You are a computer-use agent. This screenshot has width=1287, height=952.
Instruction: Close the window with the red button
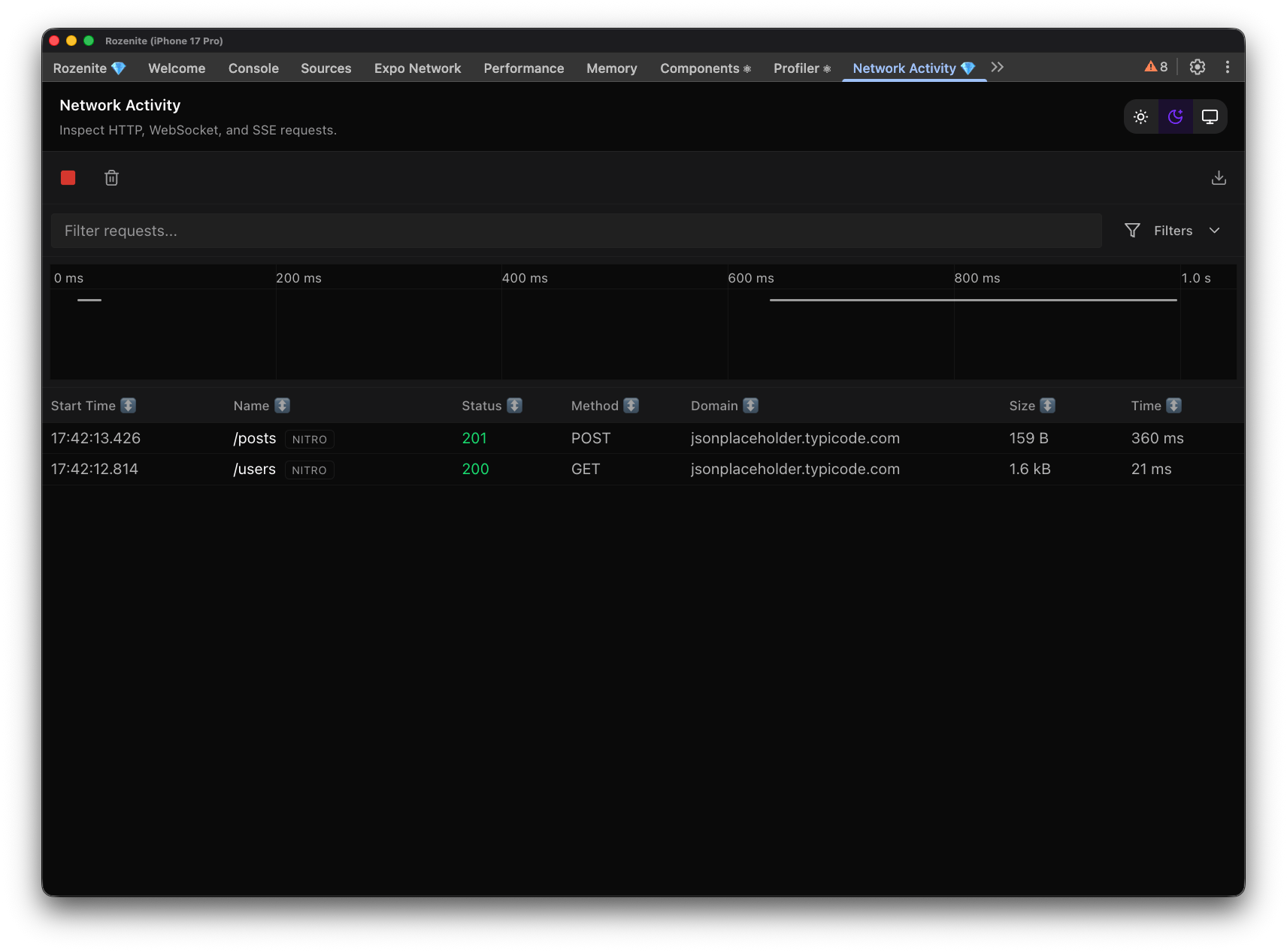[54, 41]
